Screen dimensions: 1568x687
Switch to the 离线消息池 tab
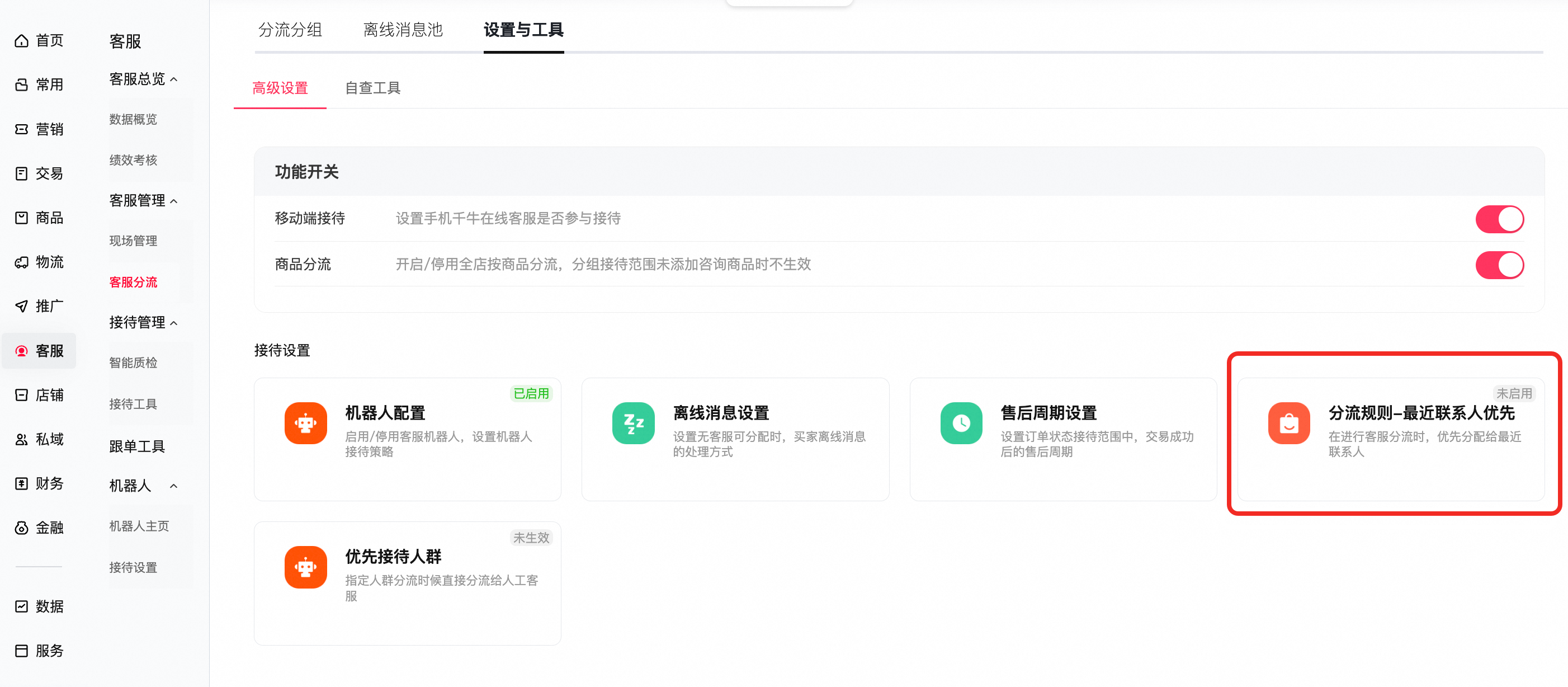point(403,29)
